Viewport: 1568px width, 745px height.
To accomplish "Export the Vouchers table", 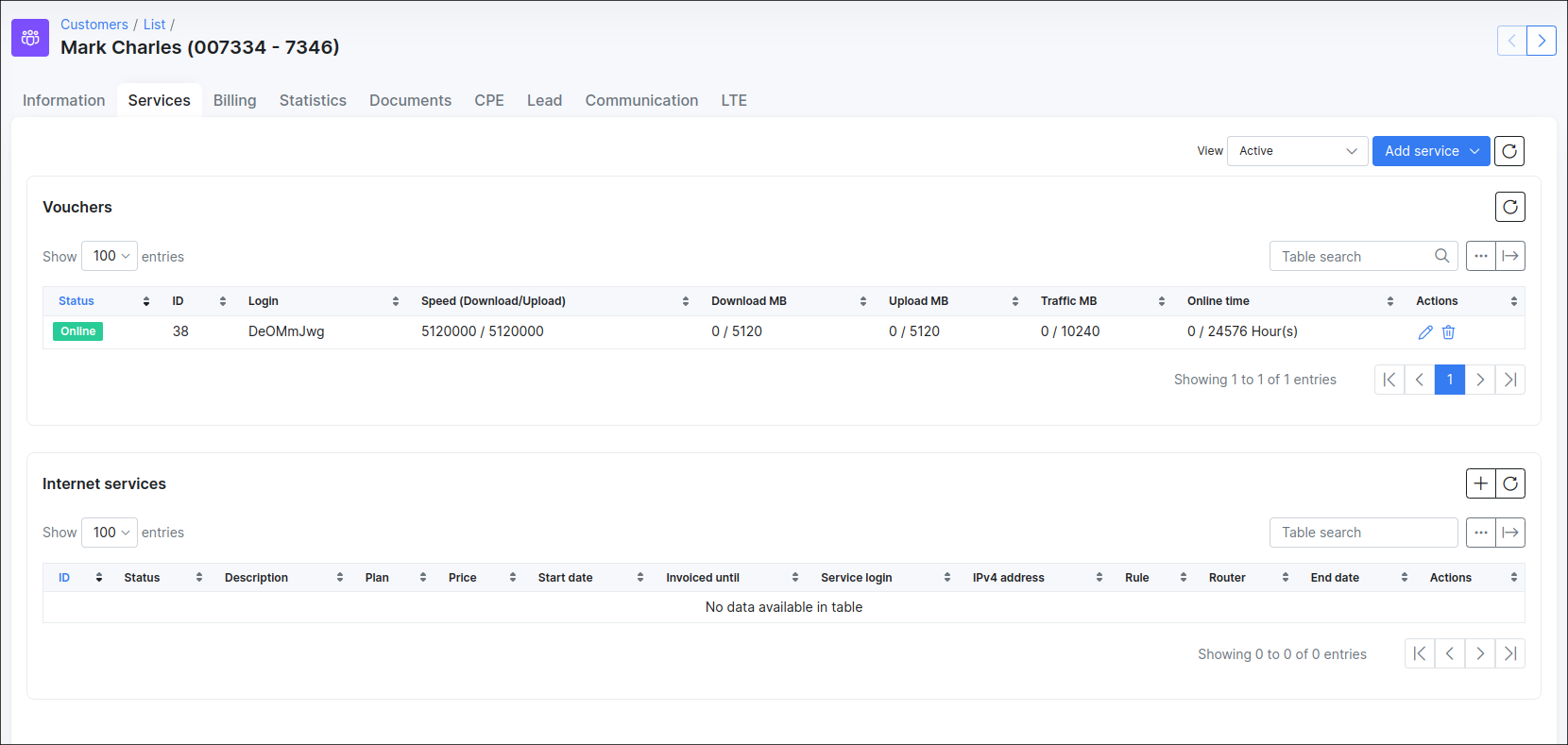I will tap(1510, 256).
